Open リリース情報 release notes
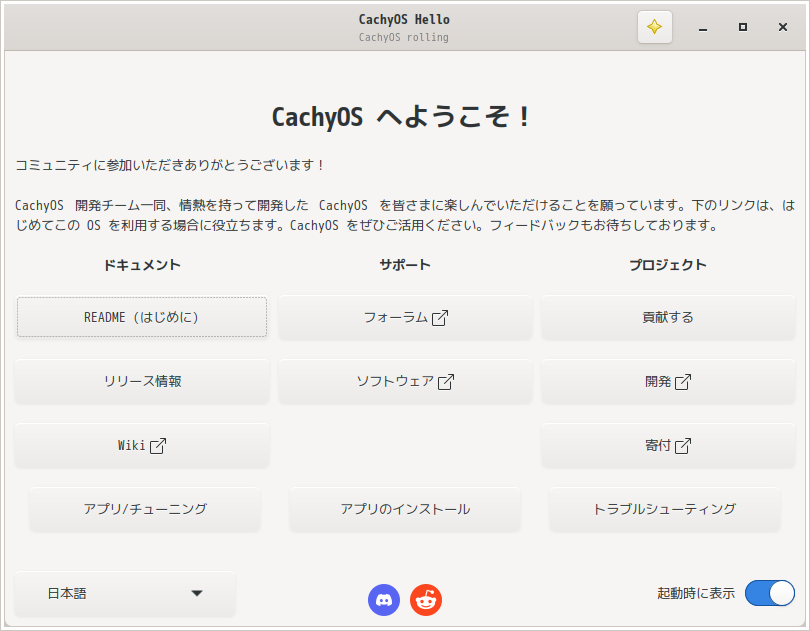Screen dimensions: 810x631 coord(142,381)
